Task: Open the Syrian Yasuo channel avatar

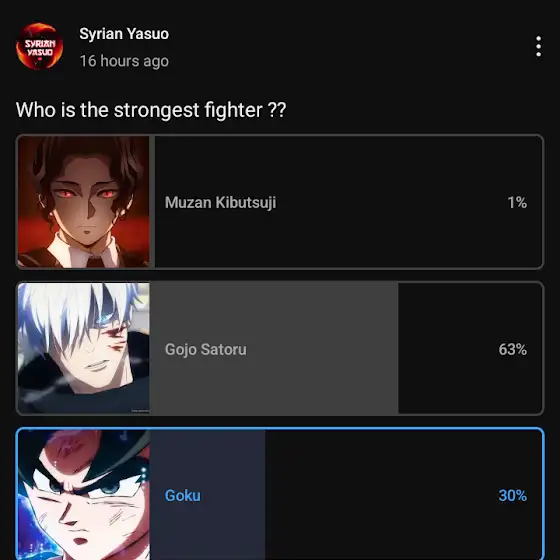Action: (x=39, y=46)
